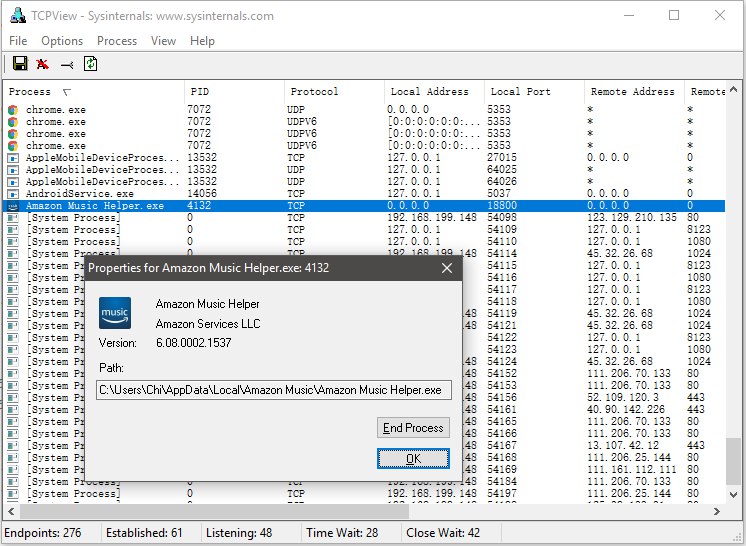Click the red X close-connection toolbar icon

point(42,64)
